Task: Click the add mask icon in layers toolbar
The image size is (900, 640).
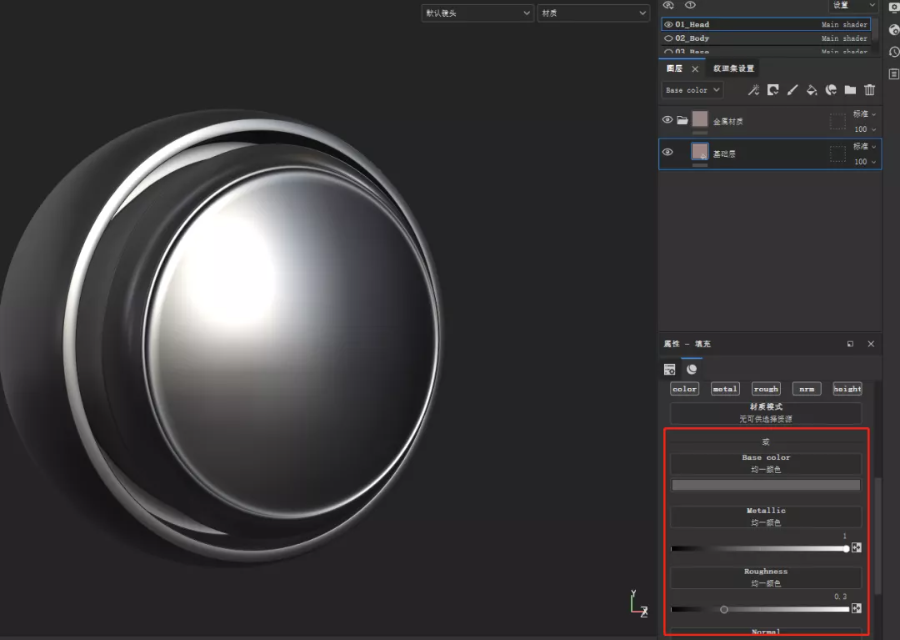Action: point(773,90)
